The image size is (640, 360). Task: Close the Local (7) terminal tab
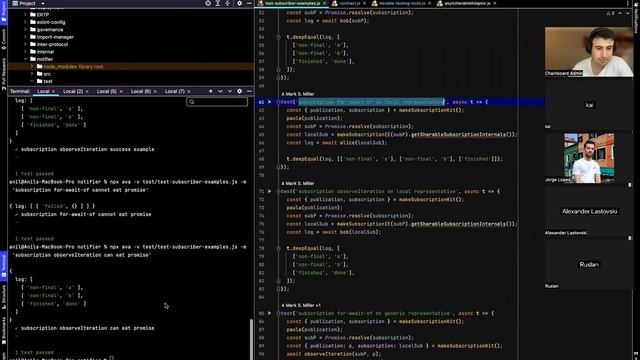click(x=189, y=91)
